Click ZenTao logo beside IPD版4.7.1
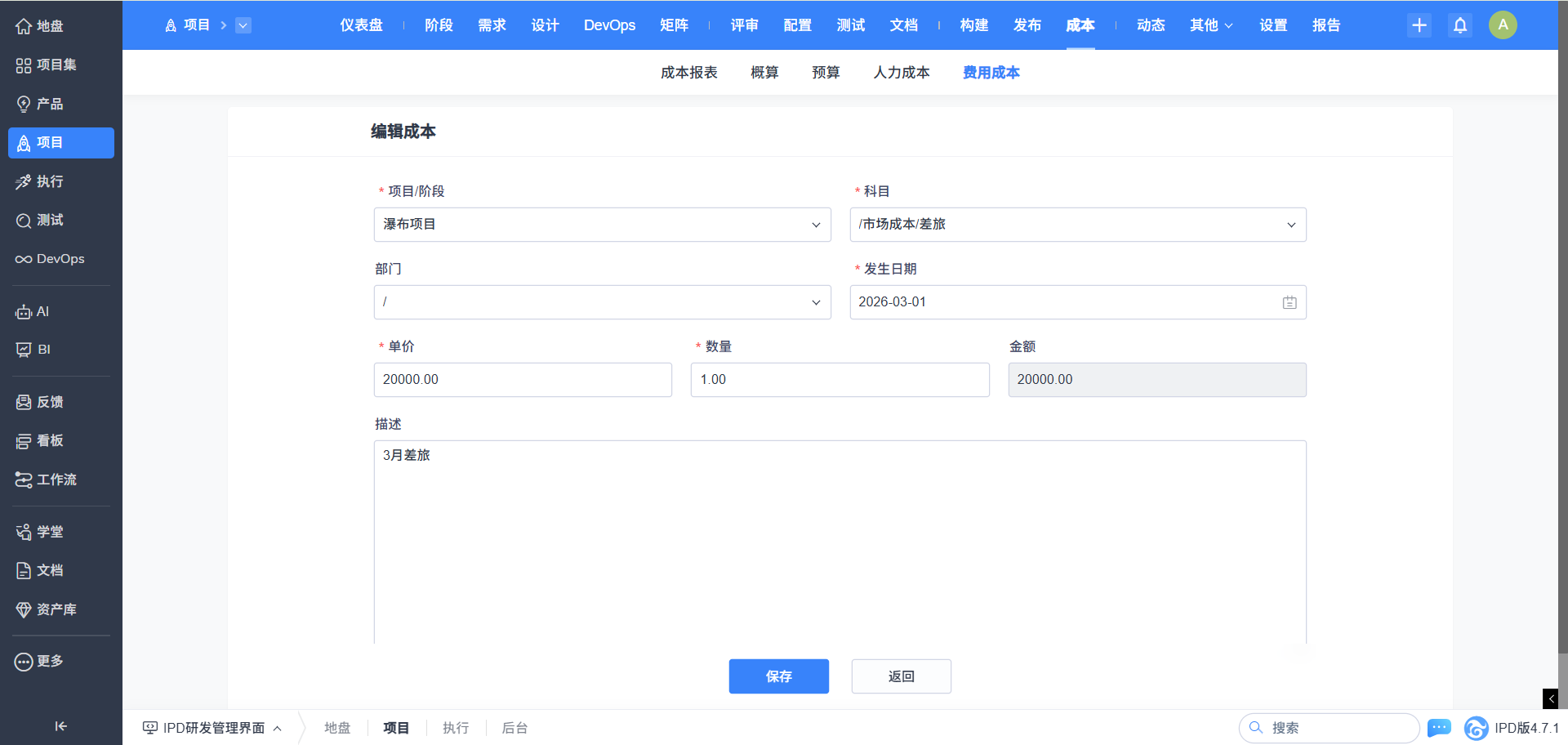The width and height of the screenshot is (1568, 745). coord(1476,727)
